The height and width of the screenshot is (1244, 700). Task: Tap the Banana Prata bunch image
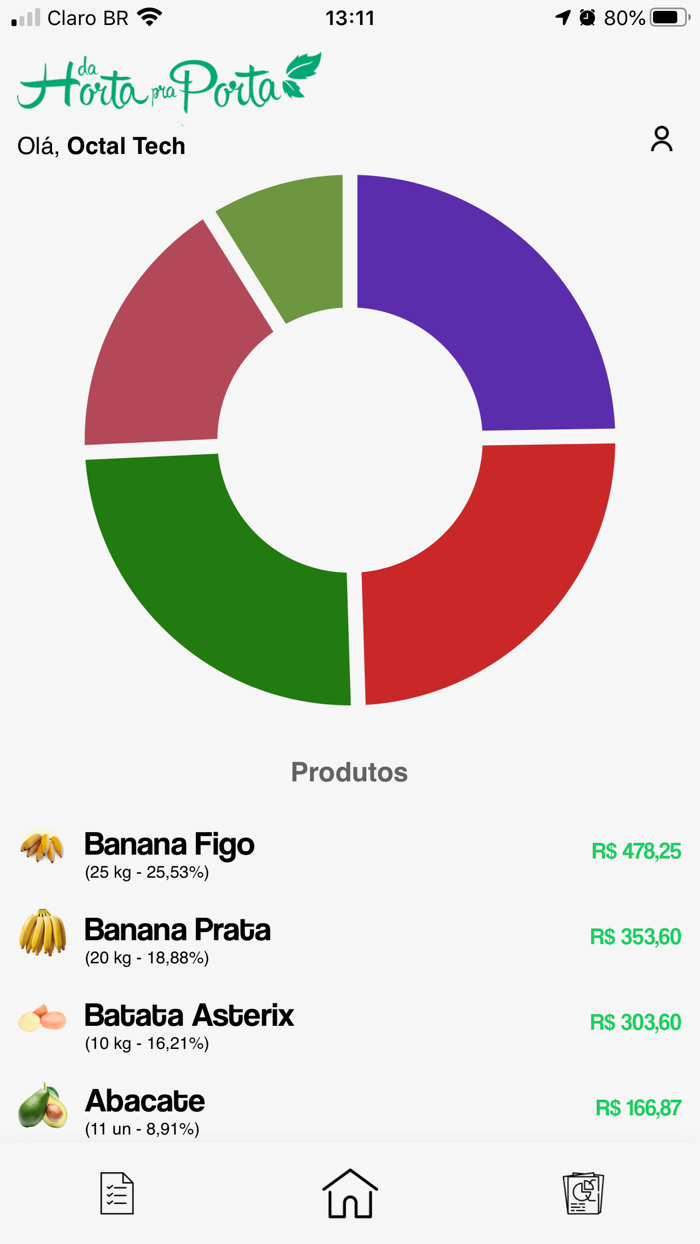[42, 932]
